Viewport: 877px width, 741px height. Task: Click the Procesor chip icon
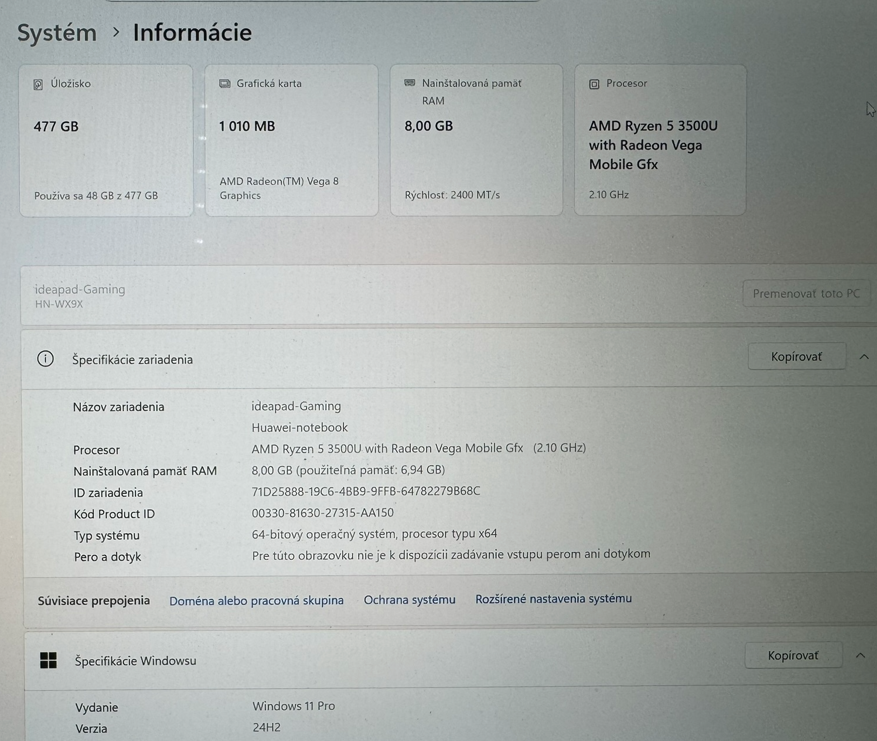point(594,84)
